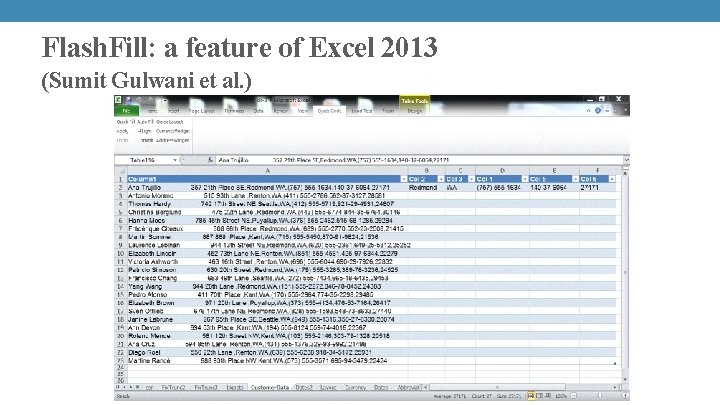Select the 27171 cell in column F
This screenshot has width=720, height=405.
(x=597, y=187)
